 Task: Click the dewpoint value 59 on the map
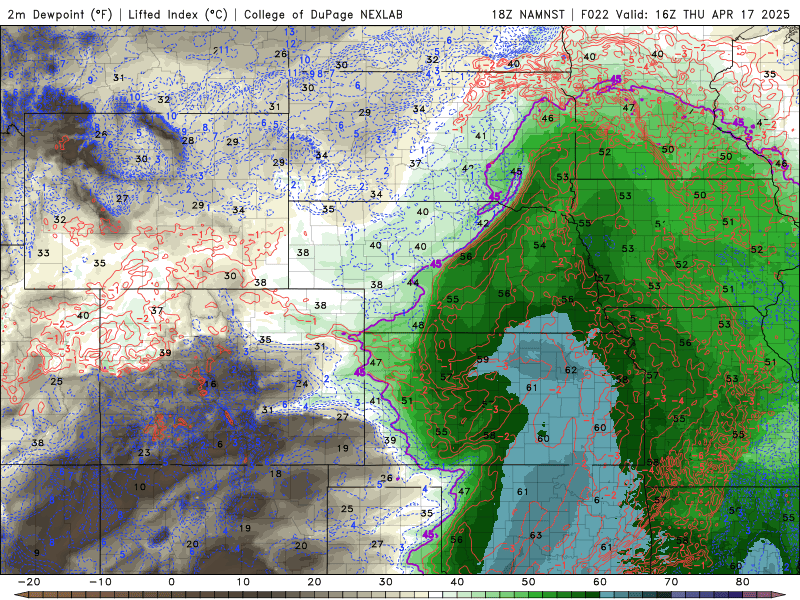coord(483,360)
